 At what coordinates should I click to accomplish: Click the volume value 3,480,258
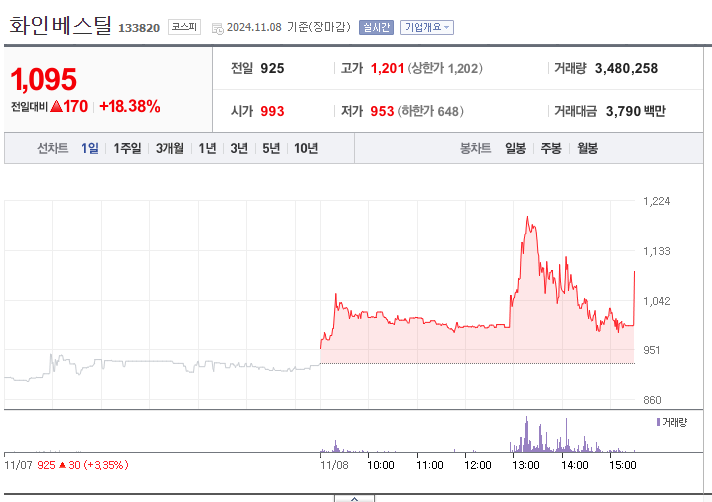click(x=626, y=69)
